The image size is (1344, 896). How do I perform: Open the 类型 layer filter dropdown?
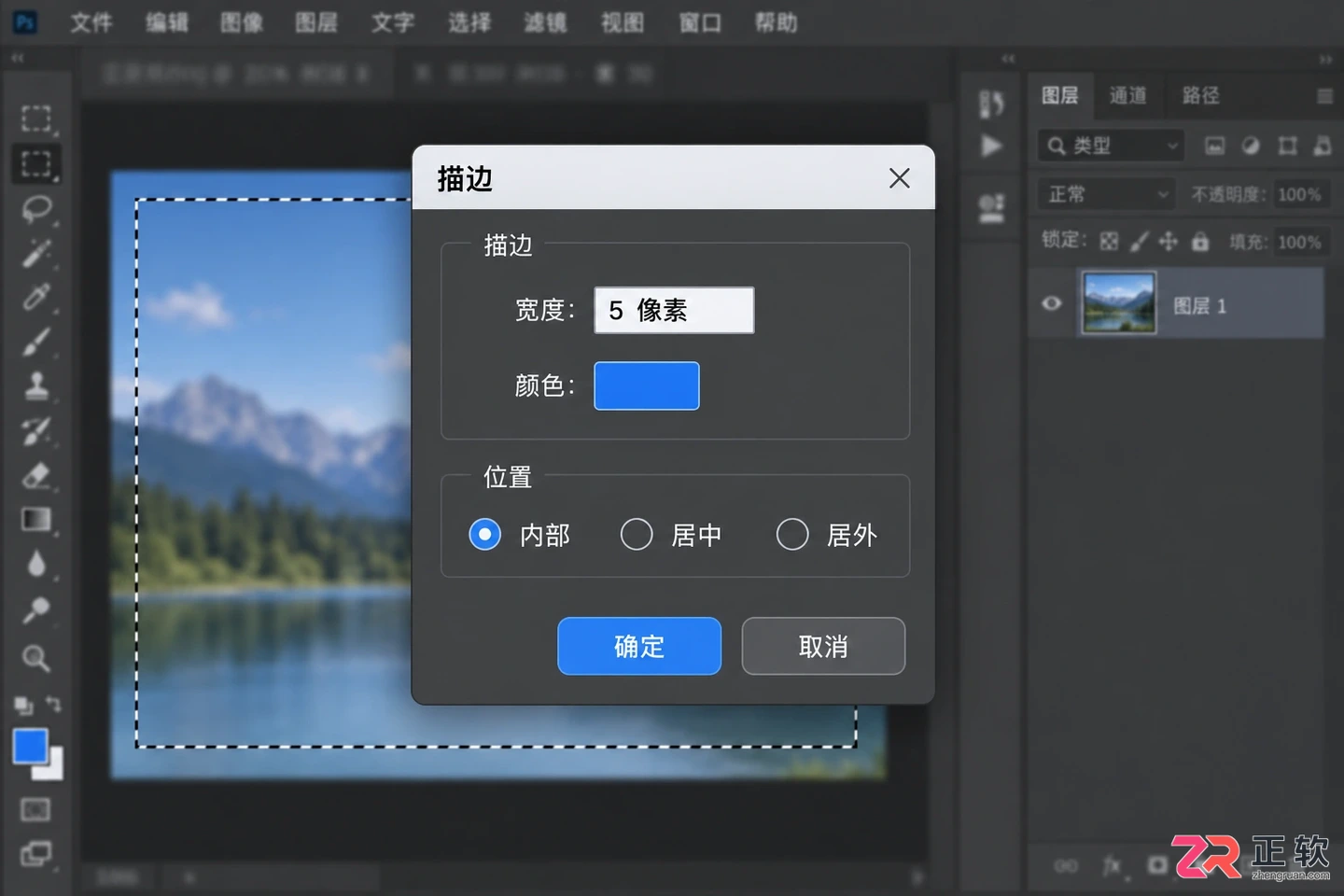1111,146
